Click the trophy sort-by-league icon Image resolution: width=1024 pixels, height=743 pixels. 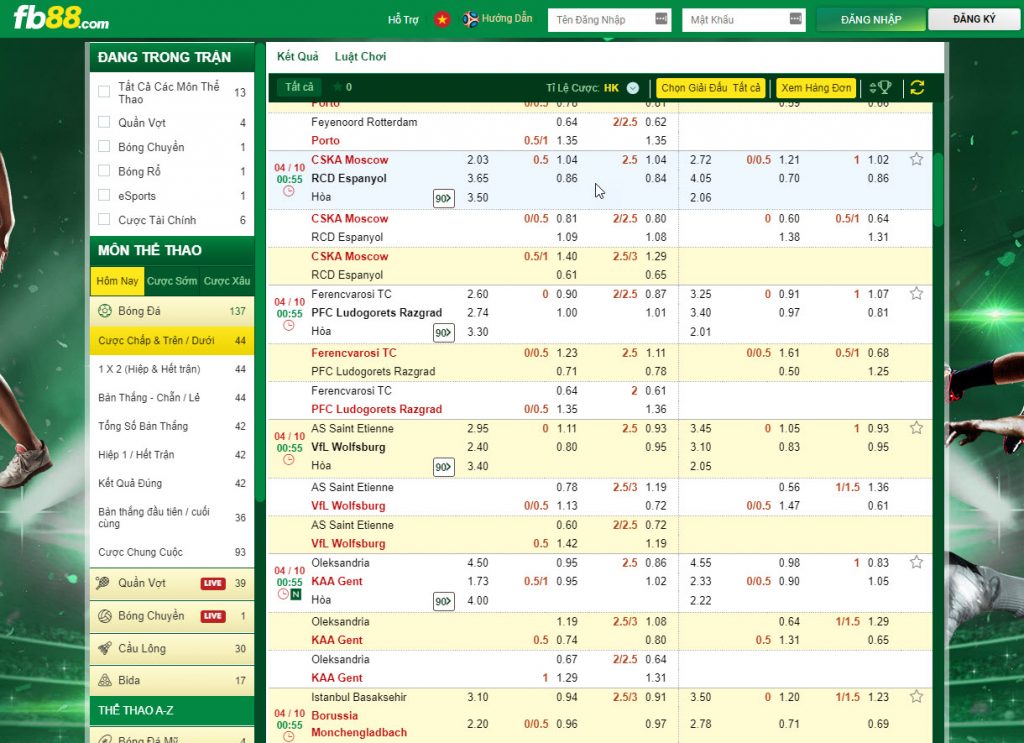[880, 88]
